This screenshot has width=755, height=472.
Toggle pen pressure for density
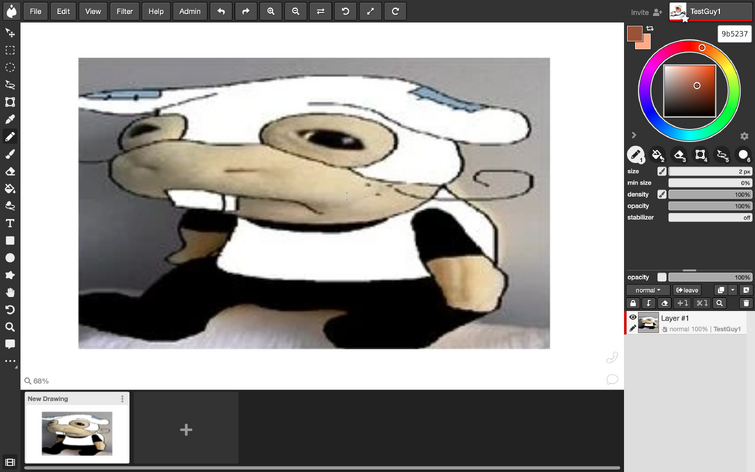click(x=662, y=194)
